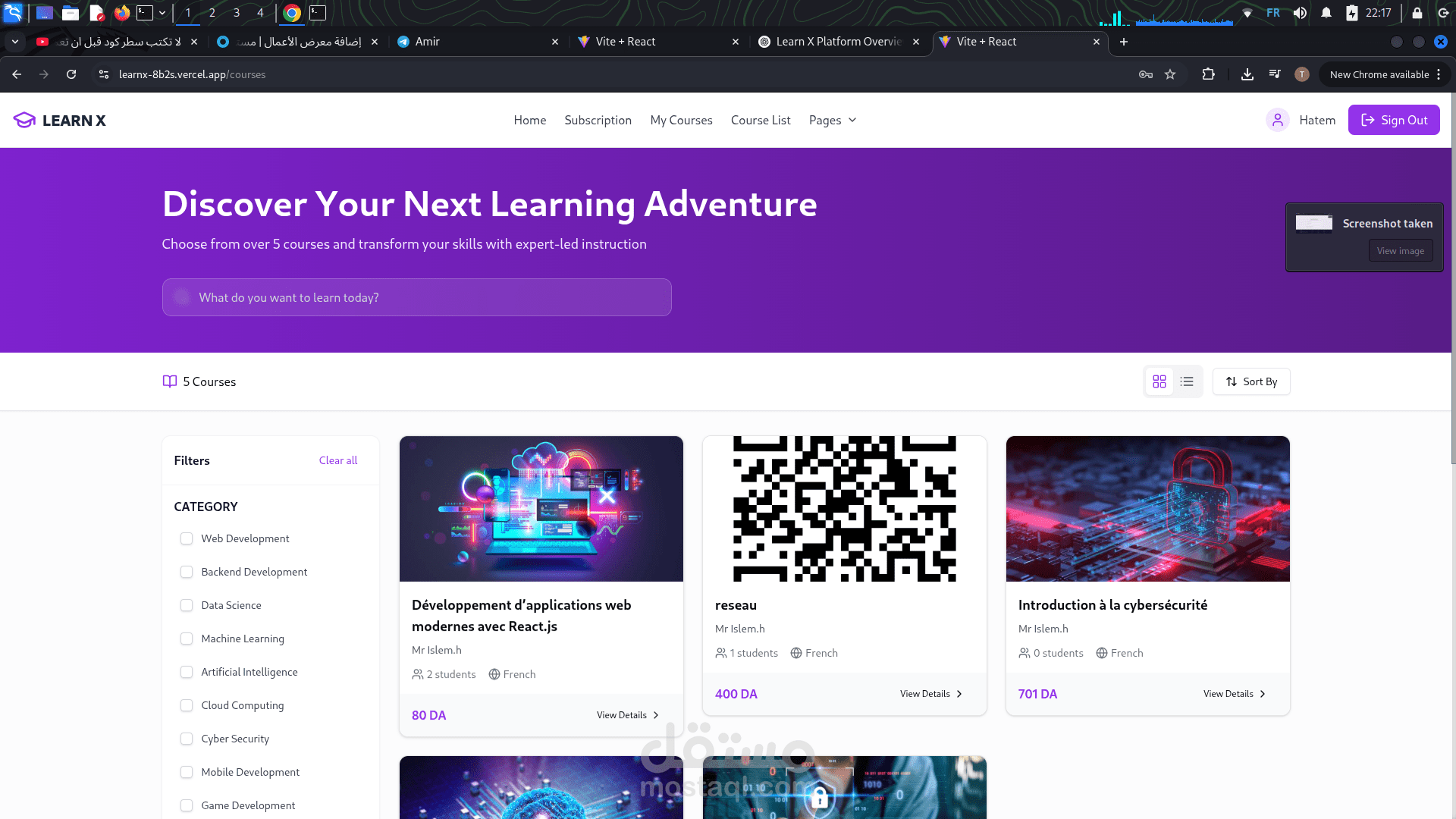Go to Home nav item

[x=530, y=120]
